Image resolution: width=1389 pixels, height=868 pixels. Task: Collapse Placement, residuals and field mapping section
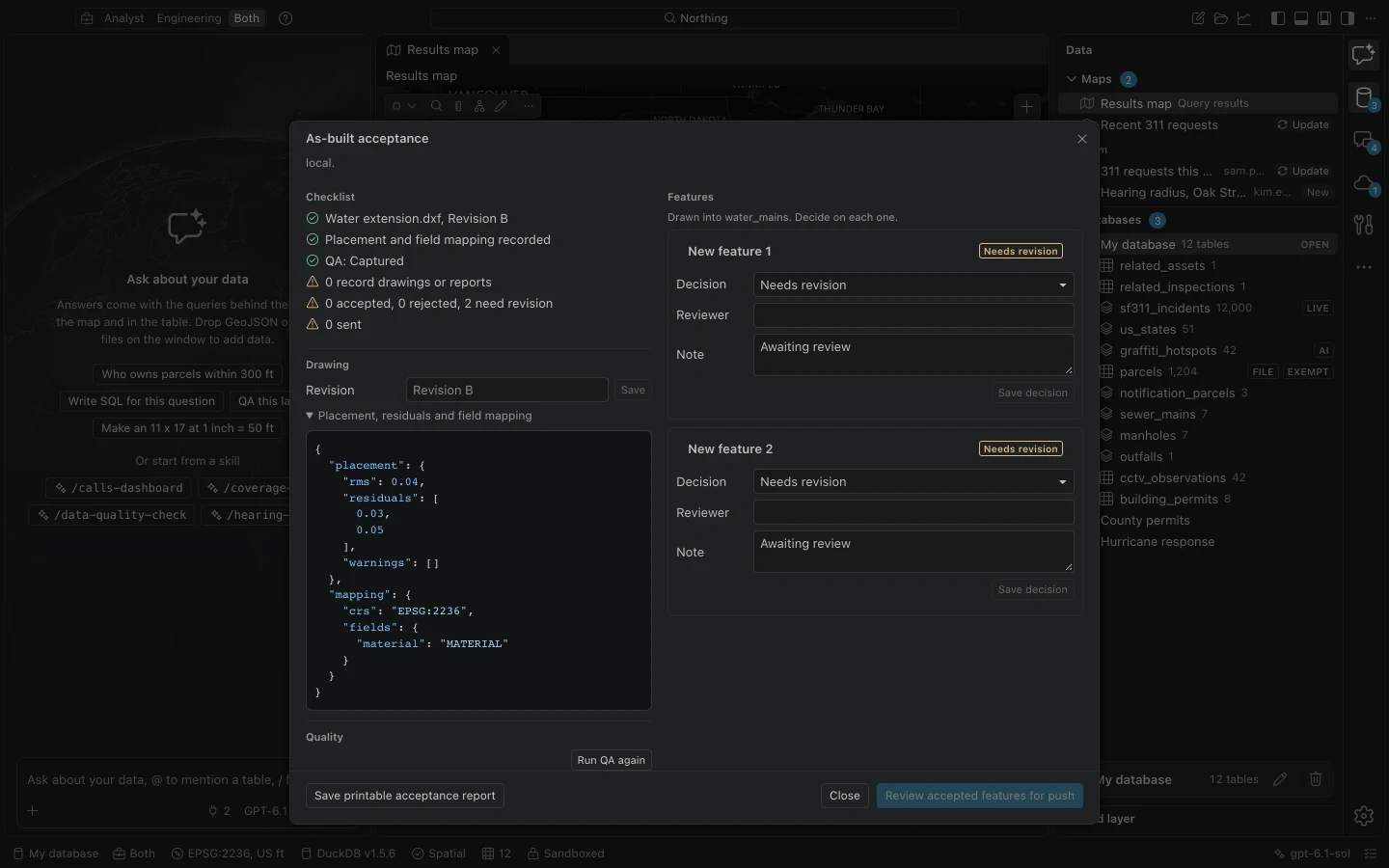419,416
